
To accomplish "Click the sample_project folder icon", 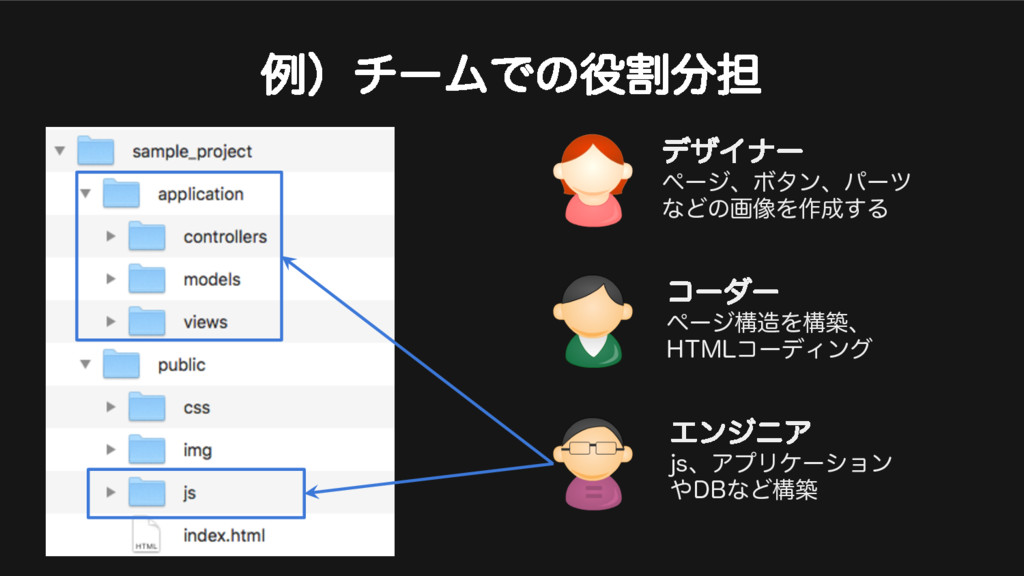I will [95, 150].
